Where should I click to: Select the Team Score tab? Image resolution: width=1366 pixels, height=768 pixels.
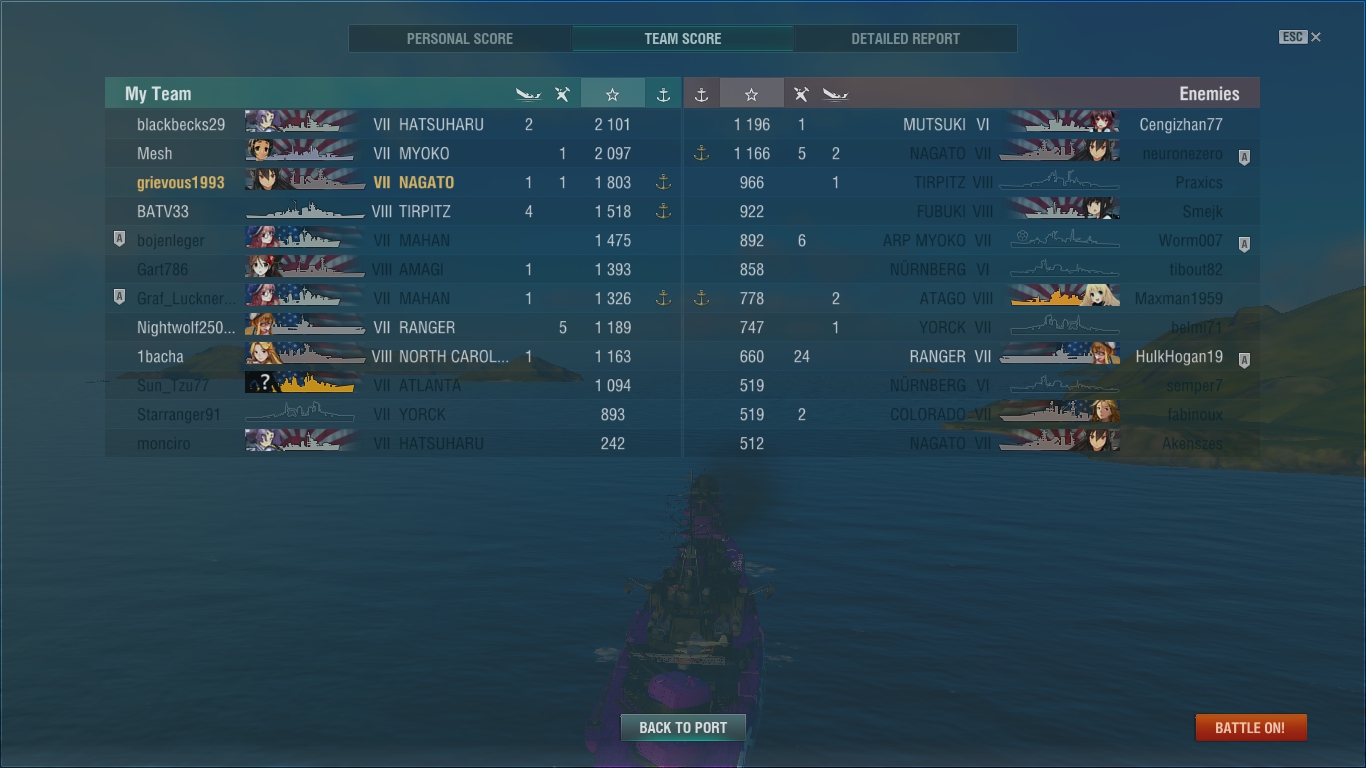point(683,39)
